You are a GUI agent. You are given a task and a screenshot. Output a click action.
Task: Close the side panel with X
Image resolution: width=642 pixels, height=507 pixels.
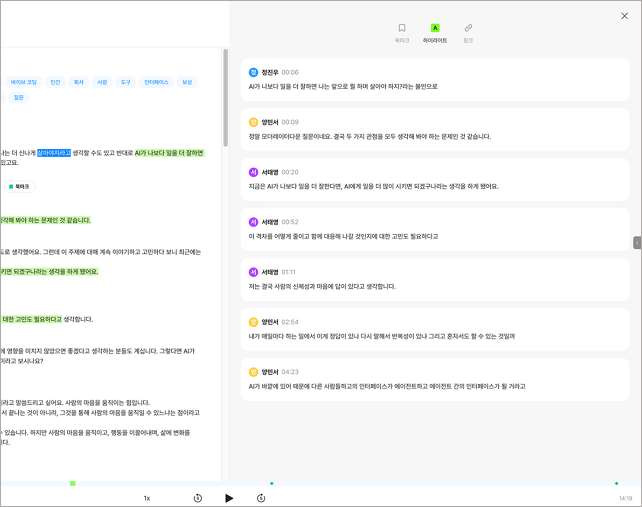tap(624, 16)
